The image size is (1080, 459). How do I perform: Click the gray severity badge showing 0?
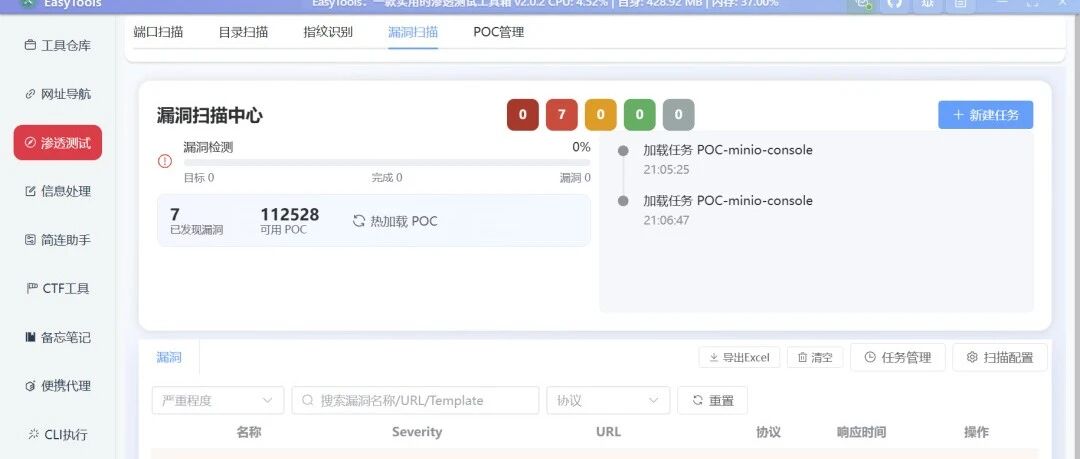tap(678, 115)
